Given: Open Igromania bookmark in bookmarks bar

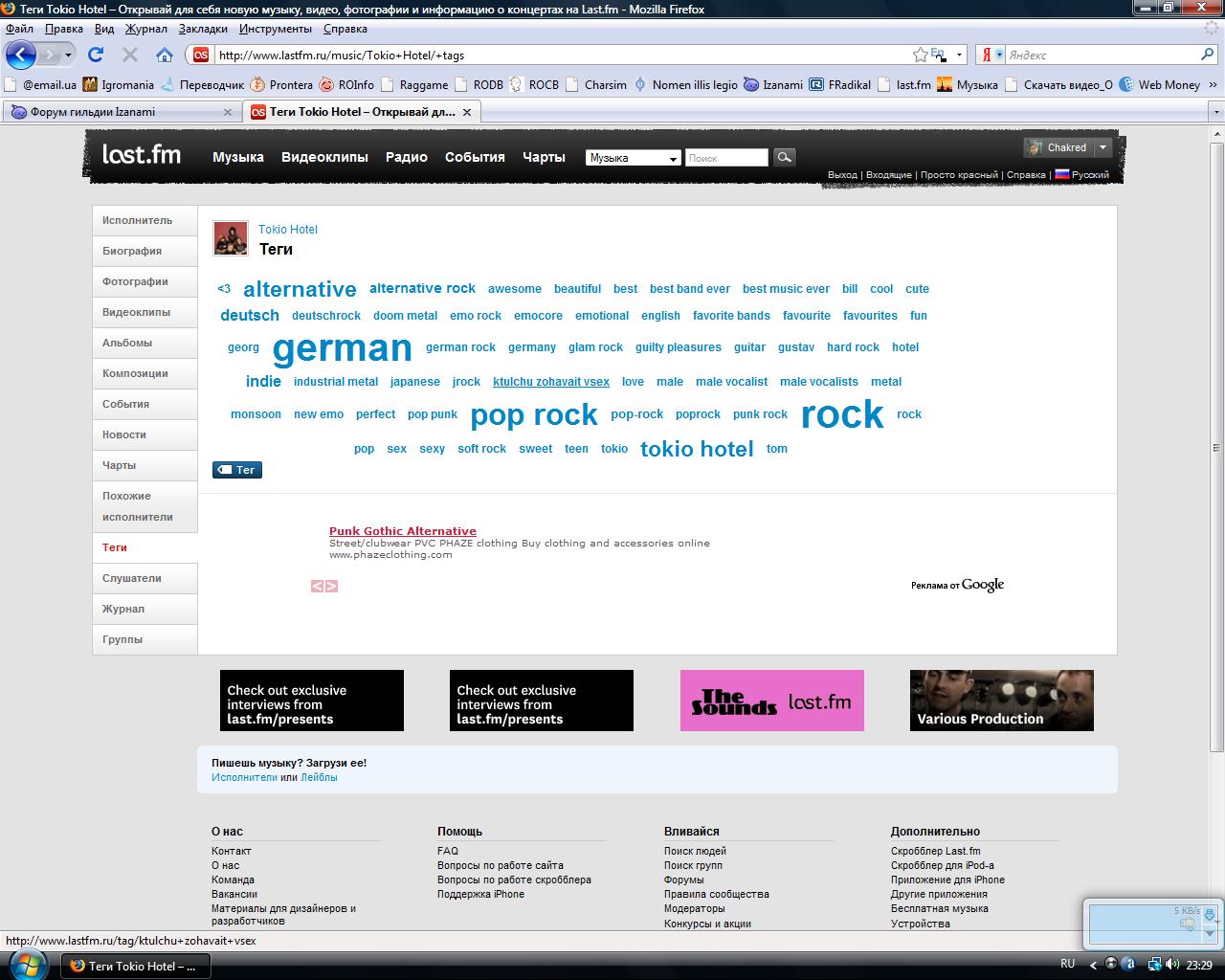Looking at the screenshot, I should click(x=118, y=84).
